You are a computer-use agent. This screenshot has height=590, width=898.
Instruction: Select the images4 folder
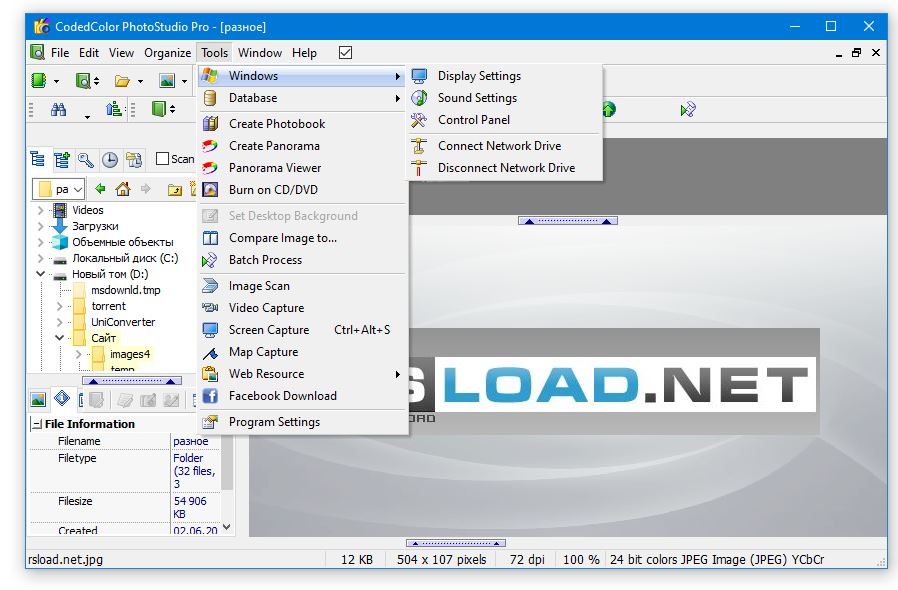click(x=130, y=355)
